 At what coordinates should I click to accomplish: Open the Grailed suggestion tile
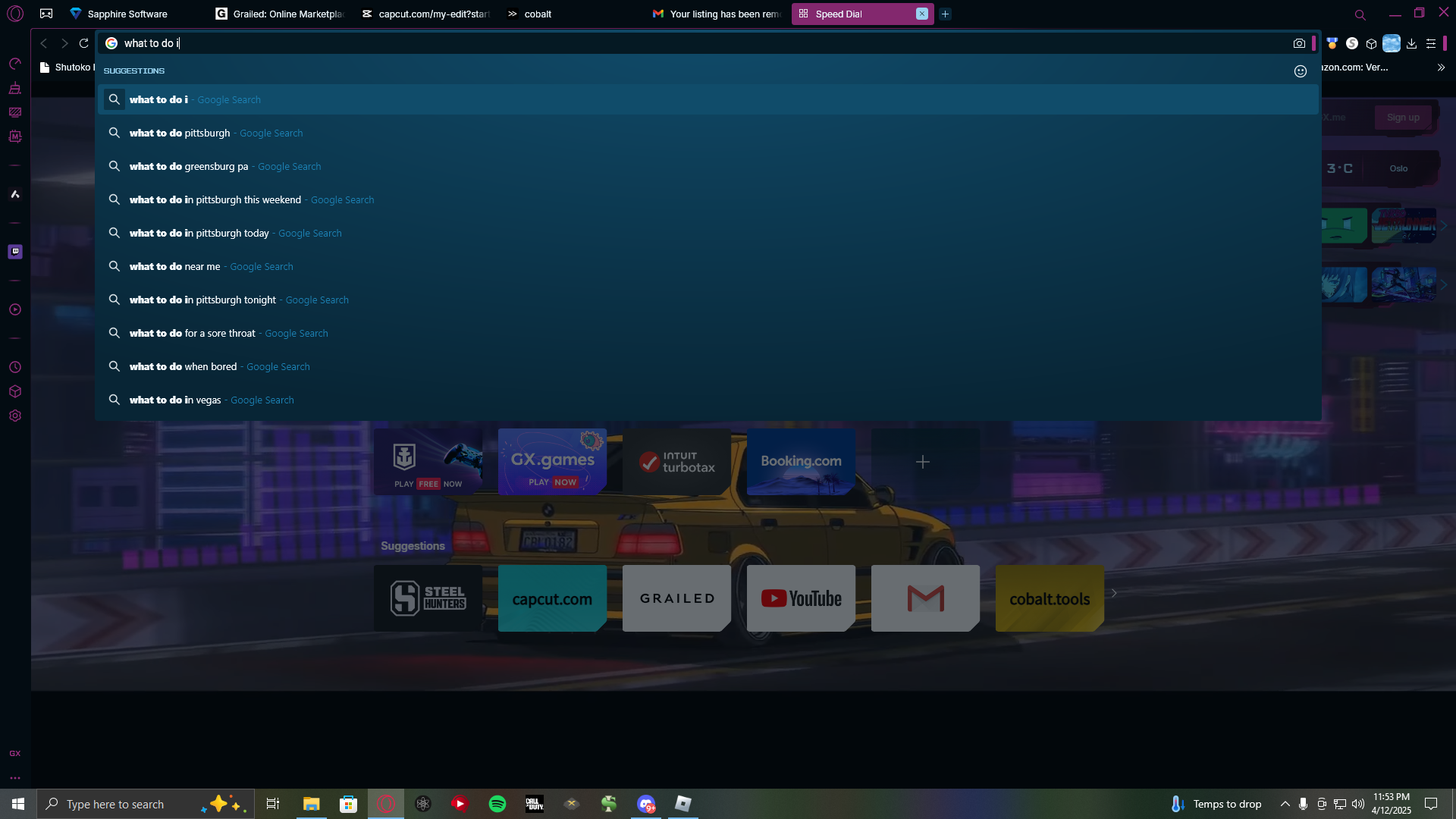click(x=676, y=598)
